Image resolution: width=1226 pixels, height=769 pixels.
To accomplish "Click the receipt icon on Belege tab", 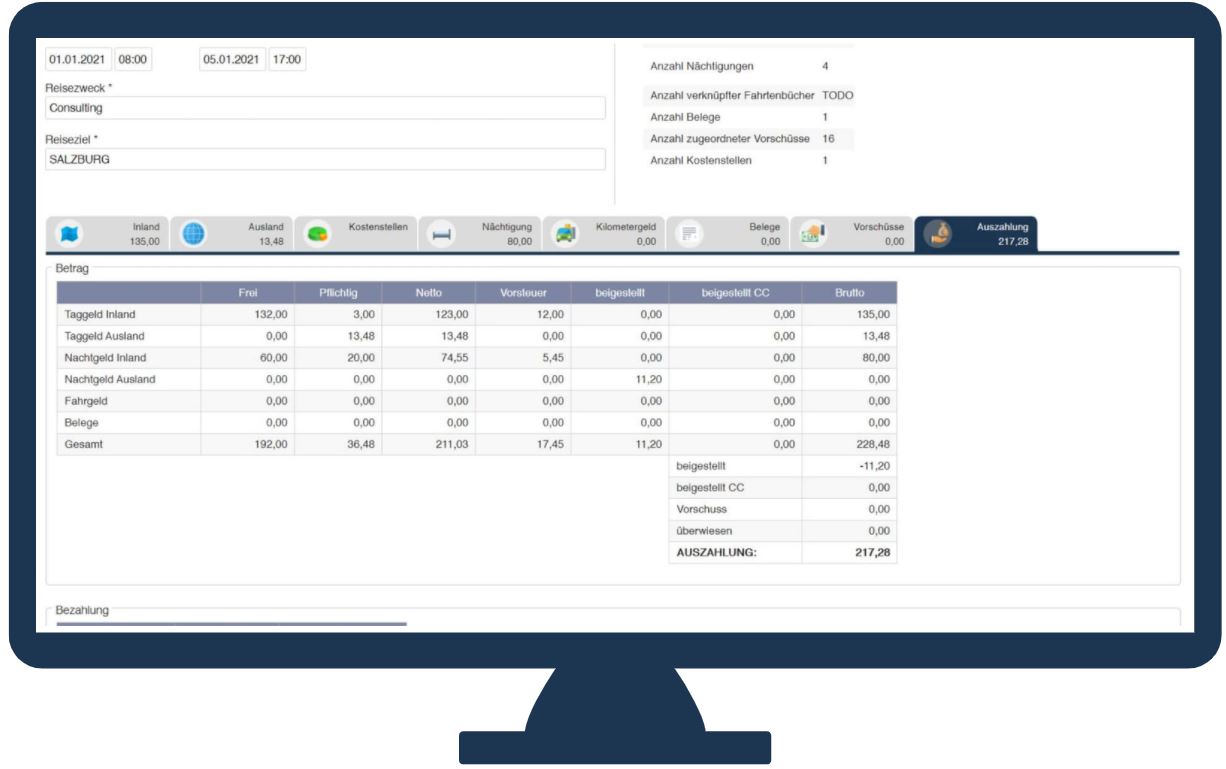I will [688, 234].
